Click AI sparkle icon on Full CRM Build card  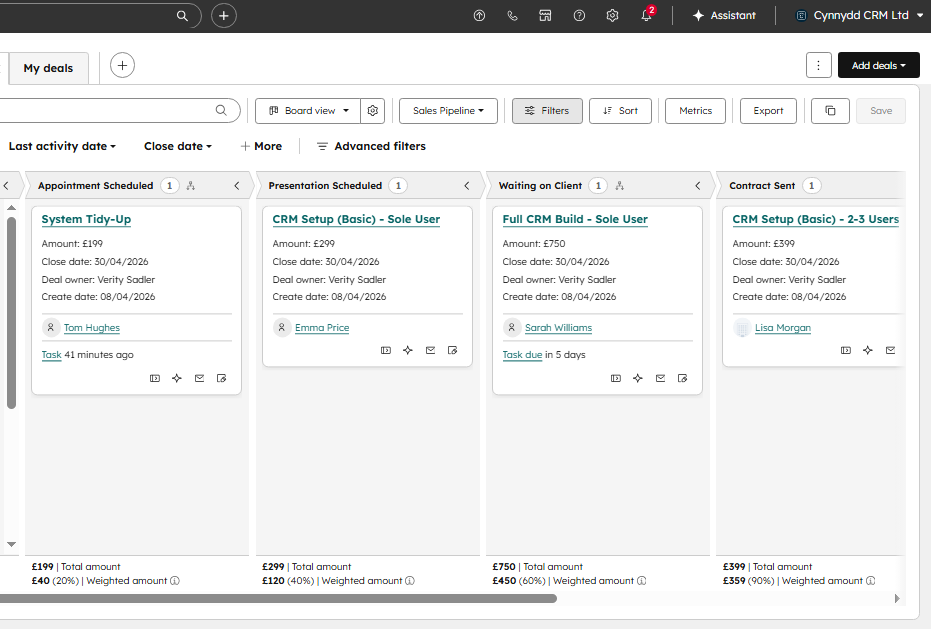pyautogui.click(x=638, y=378)
